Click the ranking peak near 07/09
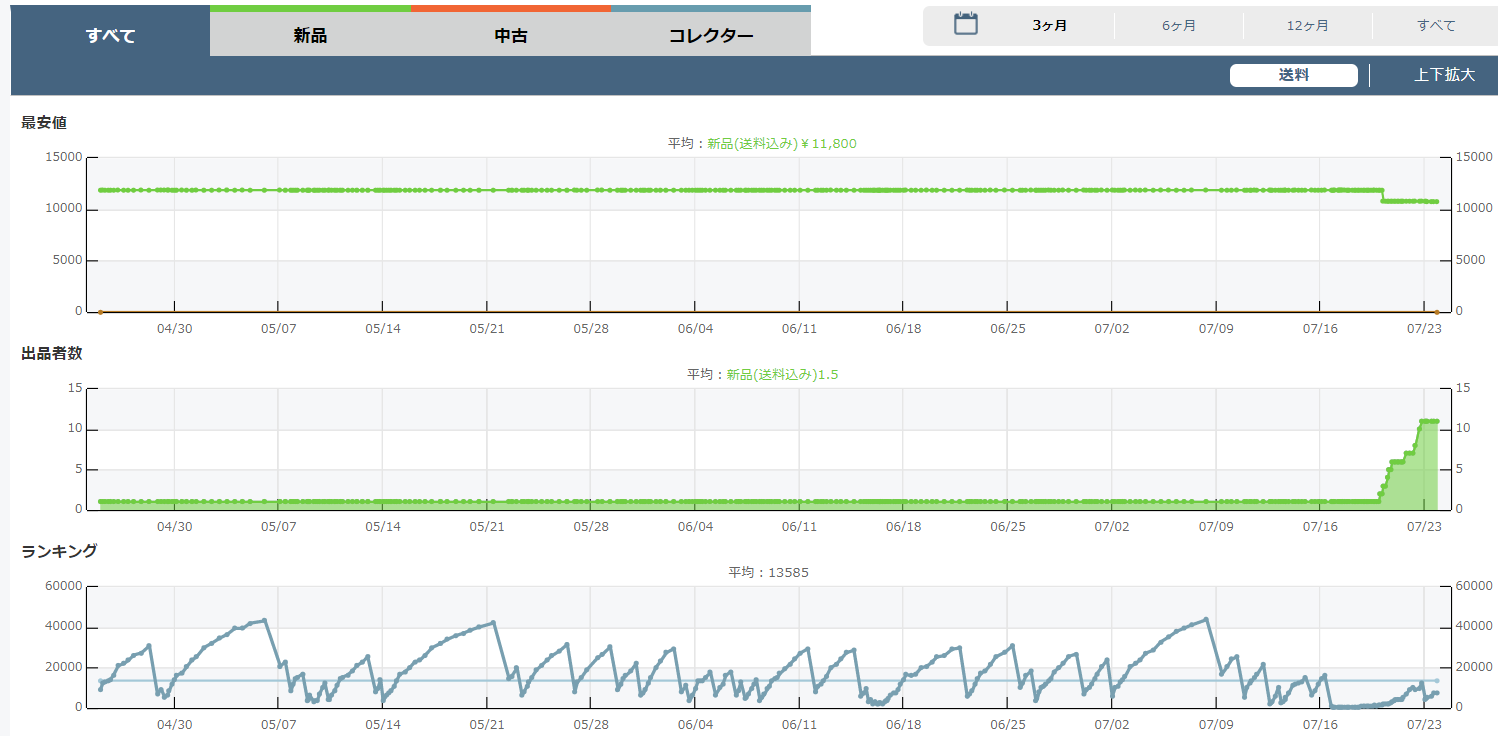The width and height of the screenshot is (1498, 736). pyautogui.click(x=1206, y=619)
